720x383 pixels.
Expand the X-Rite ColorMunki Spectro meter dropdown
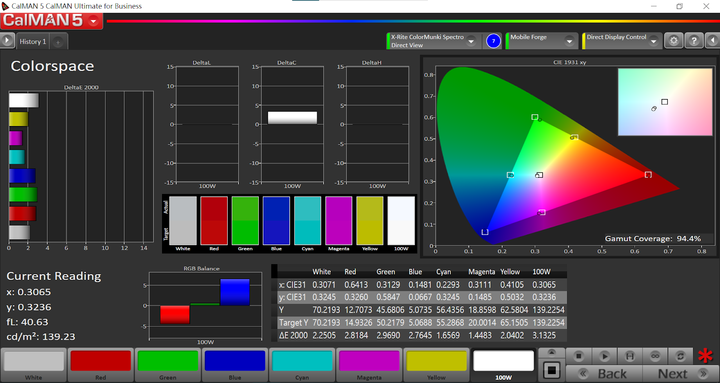point(471,41)
